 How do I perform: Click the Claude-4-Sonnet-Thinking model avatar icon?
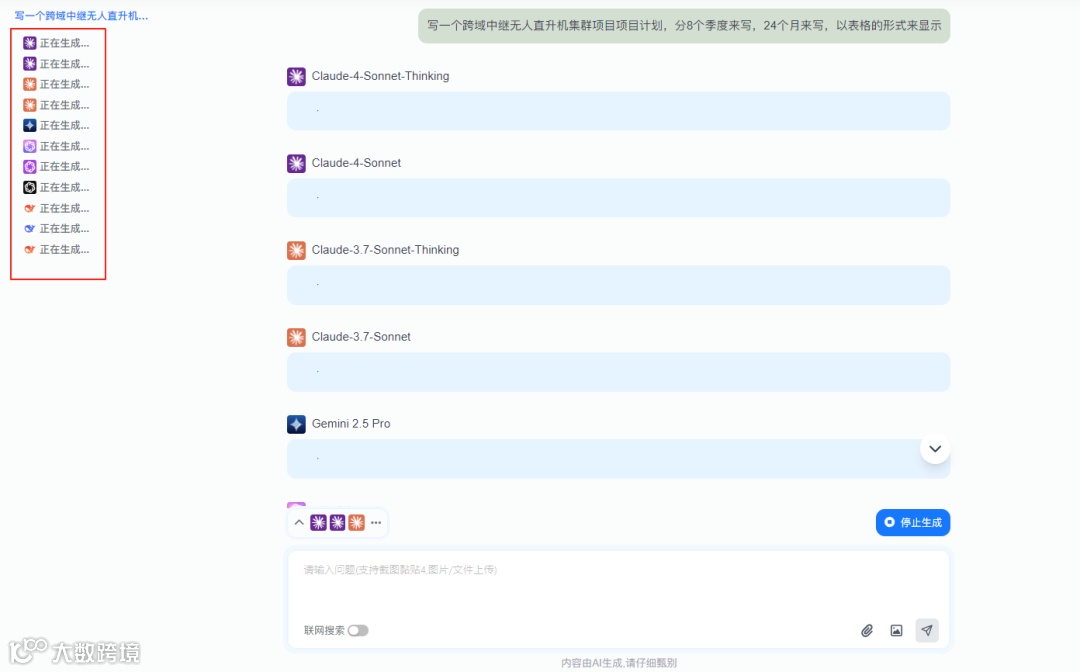296,76
